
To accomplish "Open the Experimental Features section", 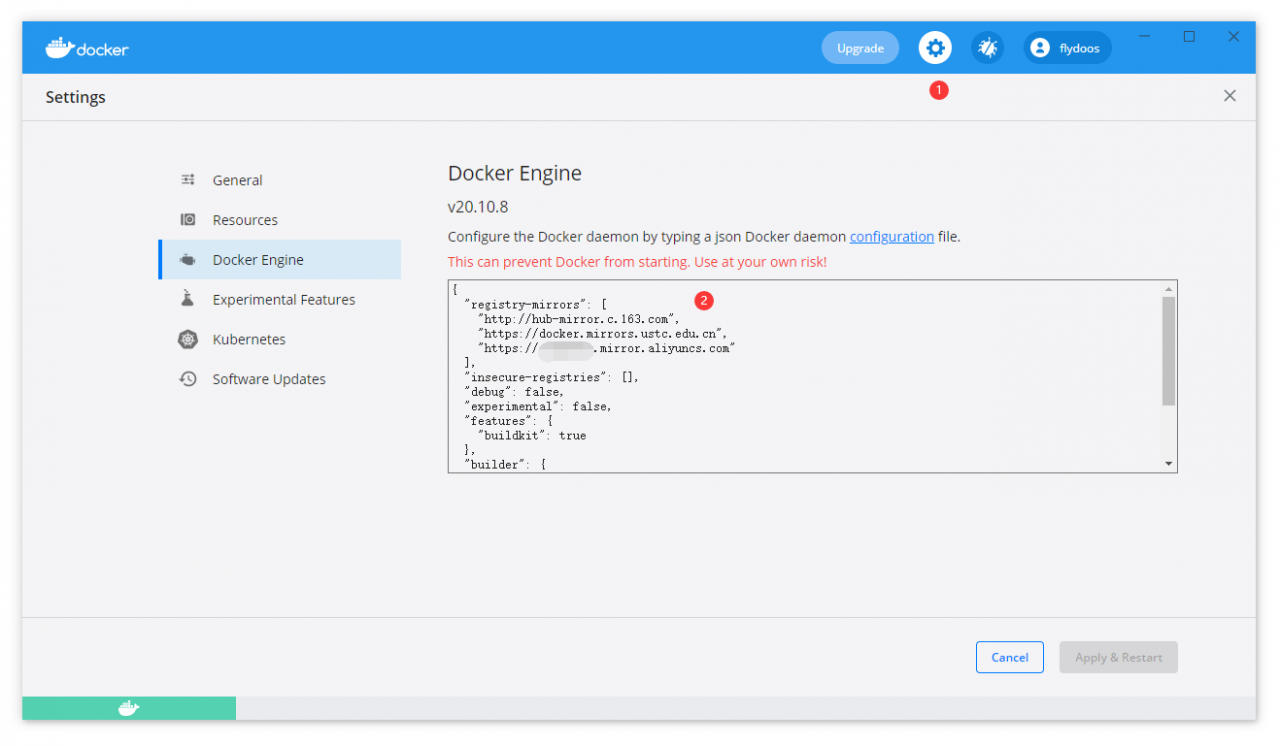I will 282,299.
